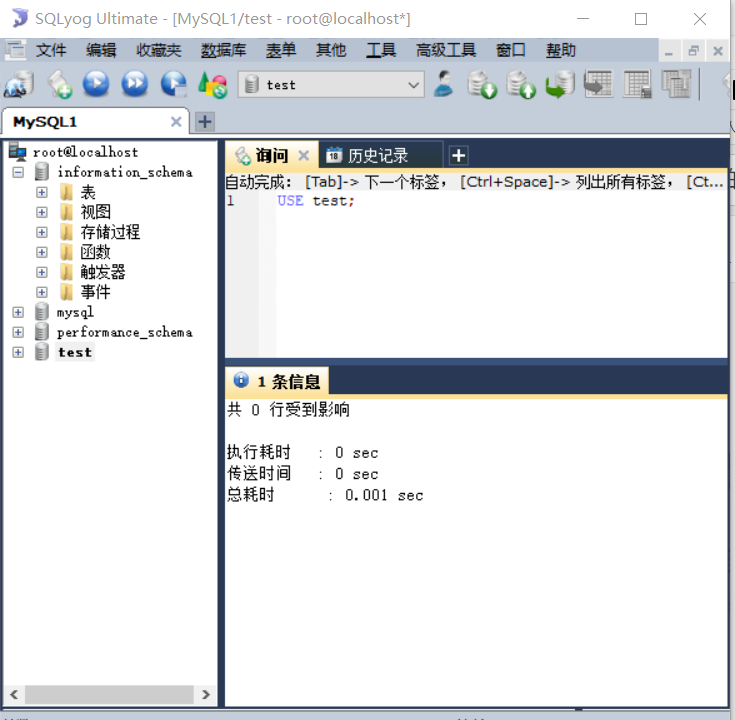
Task: Click the information_schema database icon
Action: click(42, 172)
